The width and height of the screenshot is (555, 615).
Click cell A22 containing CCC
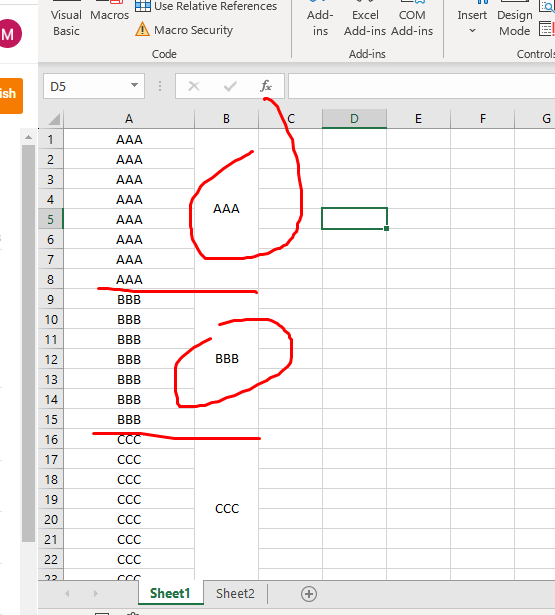coord(129,559)
